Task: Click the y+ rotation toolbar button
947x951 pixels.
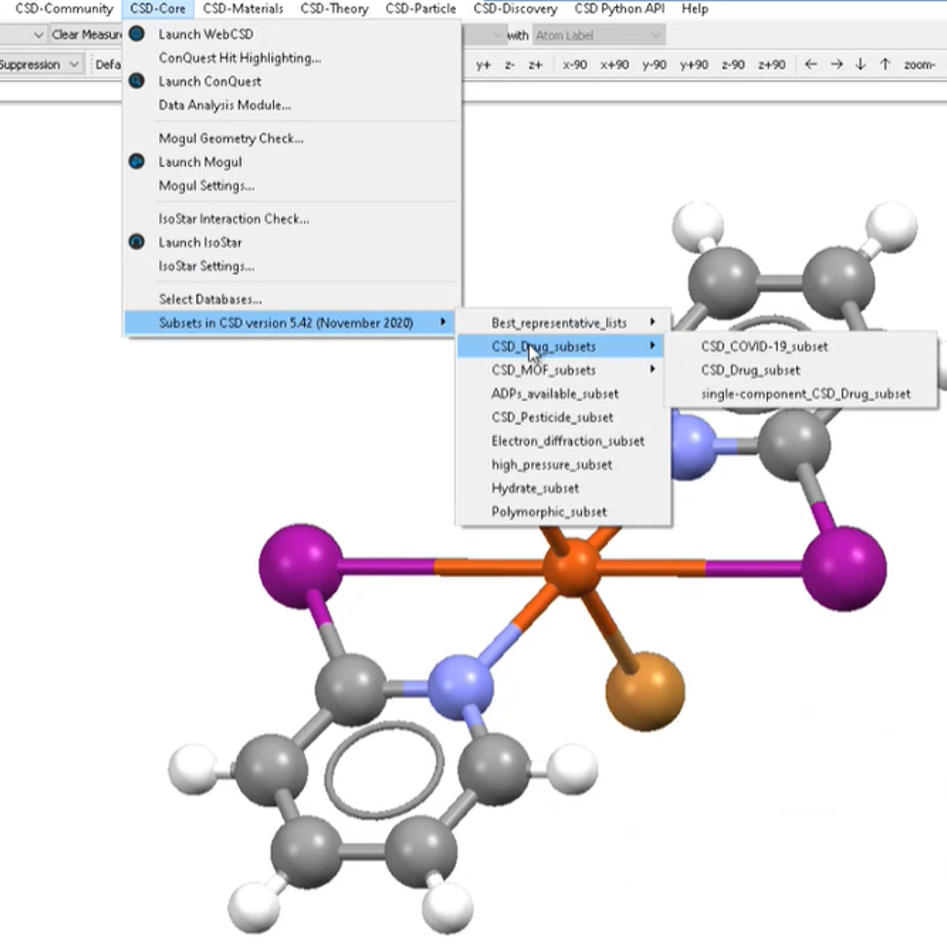Action: [x=483, y=64]
